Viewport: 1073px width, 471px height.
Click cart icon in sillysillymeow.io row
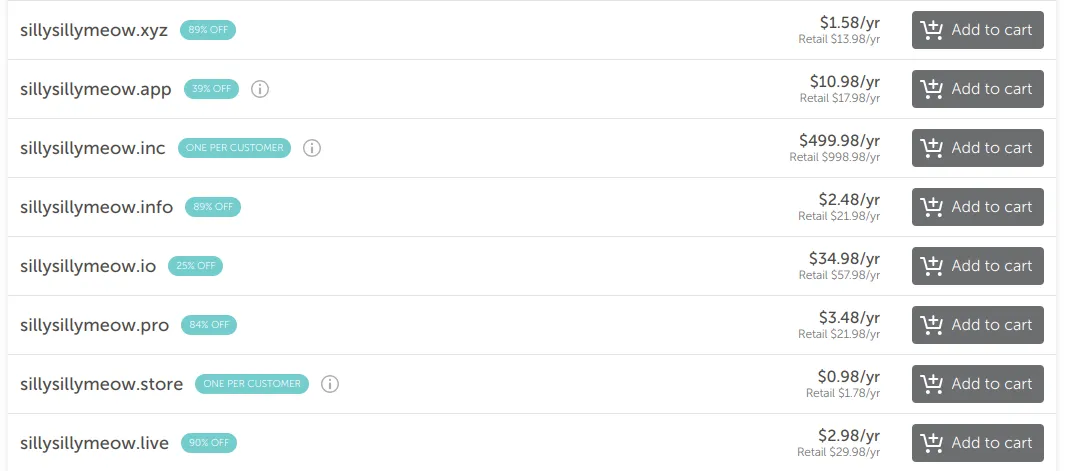pos(931,266)
